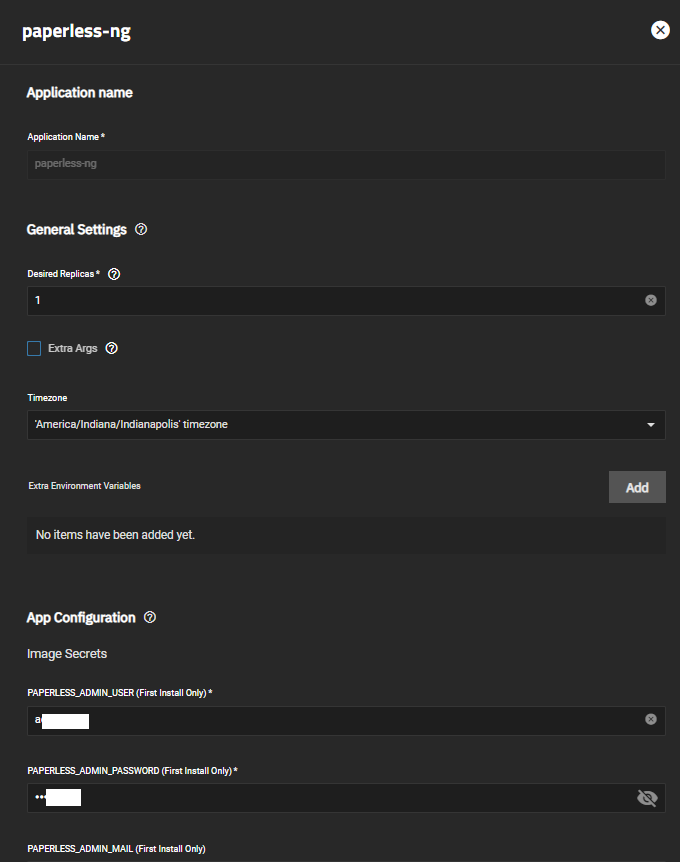Image resolution: width=680 pixels, height=862 pixels.
Task: Click the 'Extra Environment Variables' label
Action: (85, 486)
